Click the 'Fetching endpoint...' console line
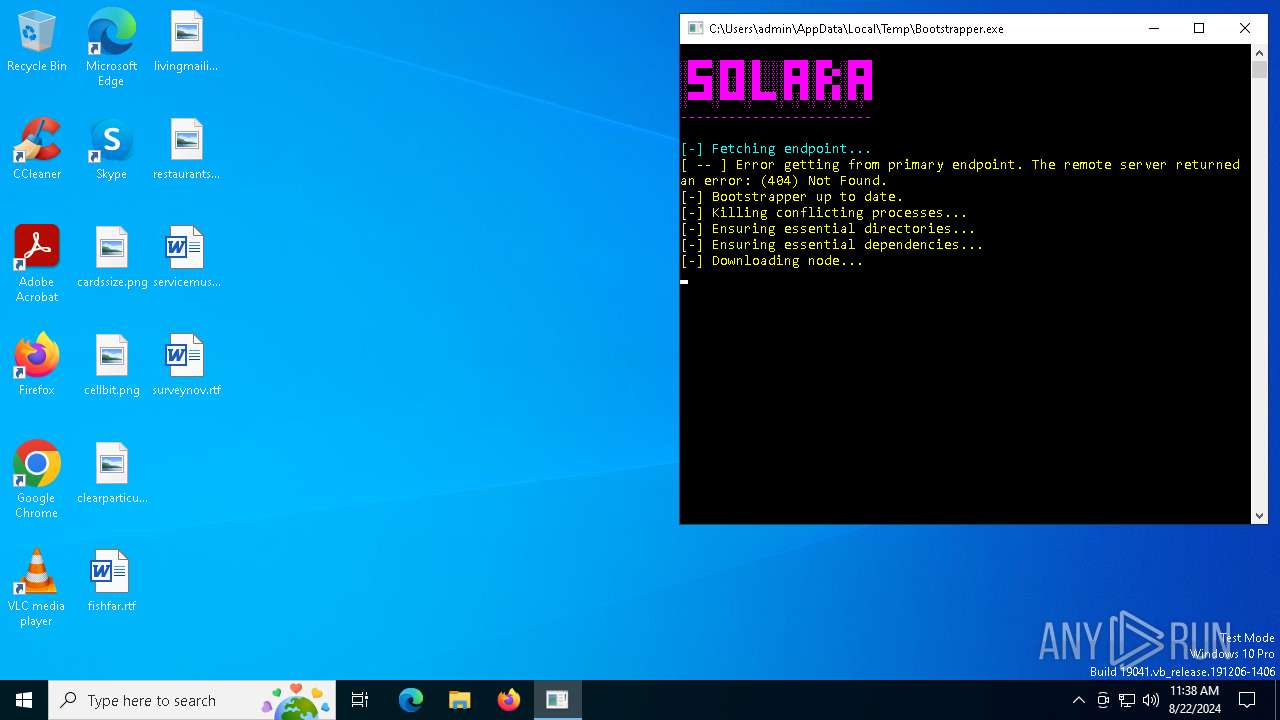1280x720 pixels. click(775, 149)
